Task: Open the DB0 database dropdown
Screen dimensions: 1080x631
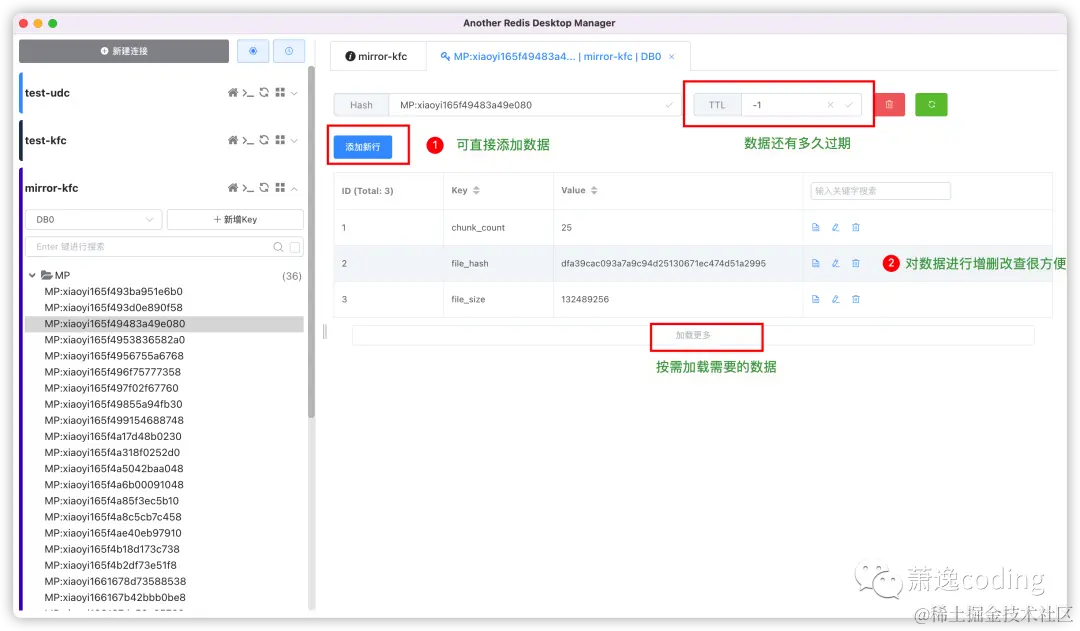Action: pos(94,219)
